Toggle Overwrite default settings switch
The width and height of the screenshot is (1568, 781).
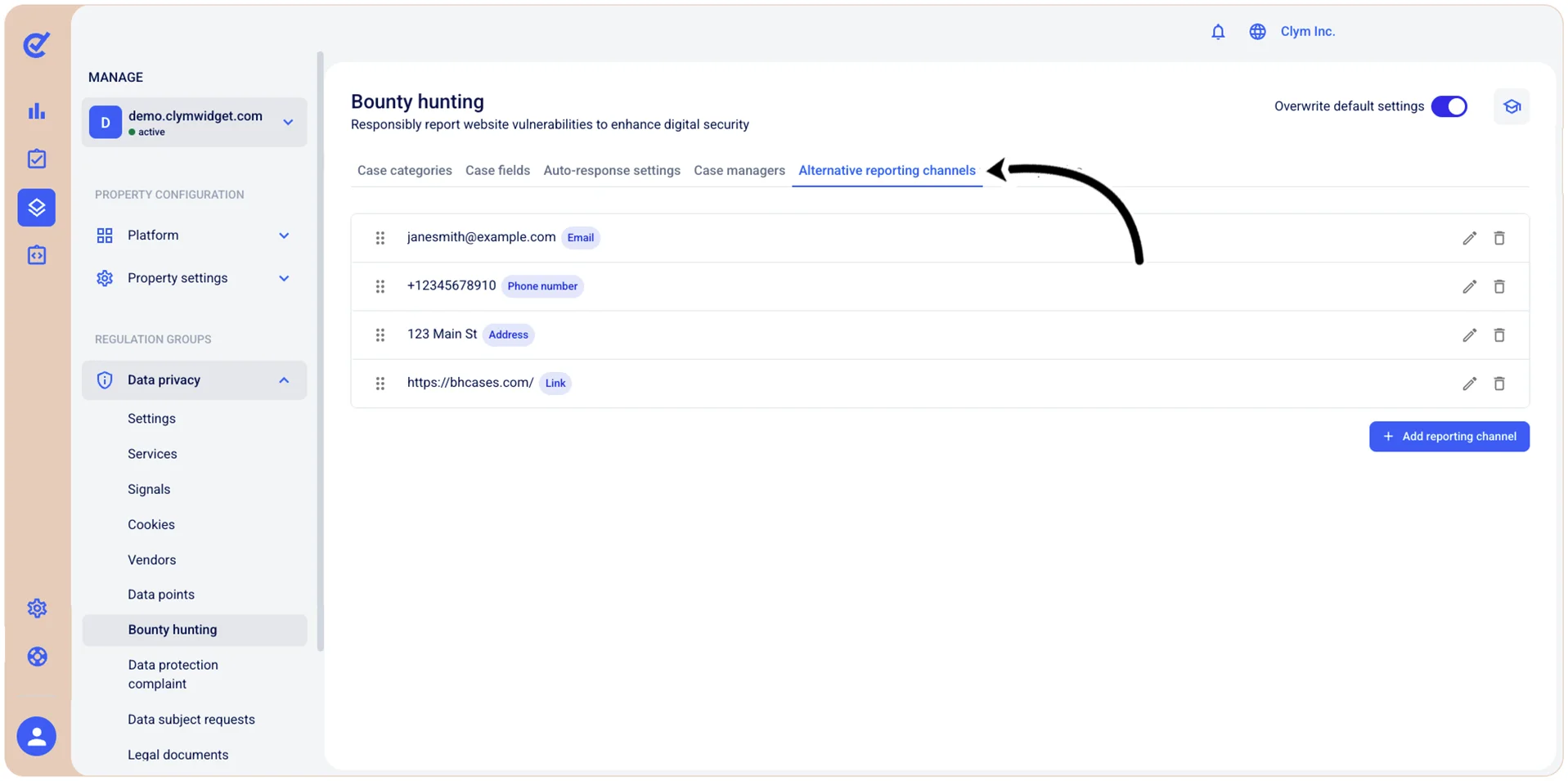[x=1449, y=106]
